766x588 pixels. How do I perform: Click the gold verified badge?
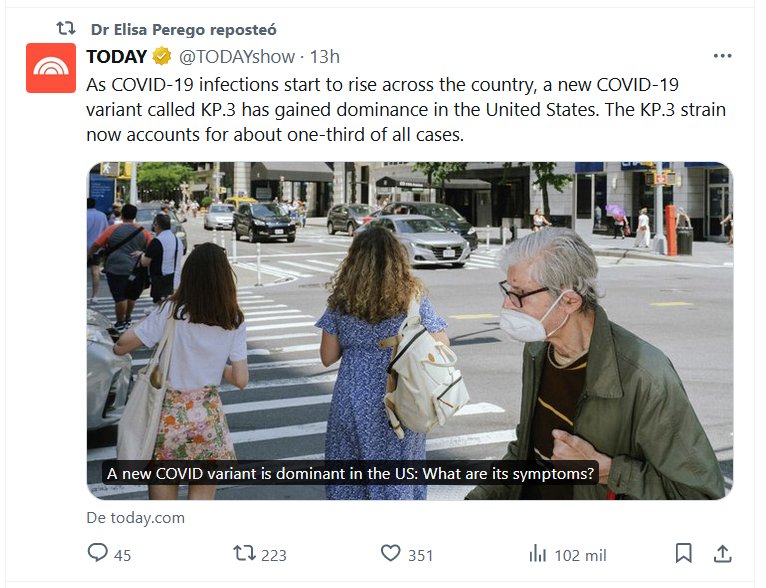coord(161,56)
